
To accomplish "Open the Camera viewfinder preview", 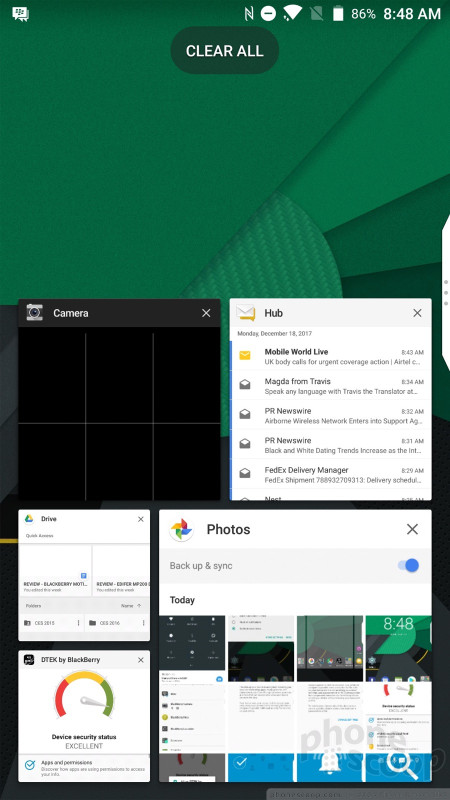I will click(119, 414).
